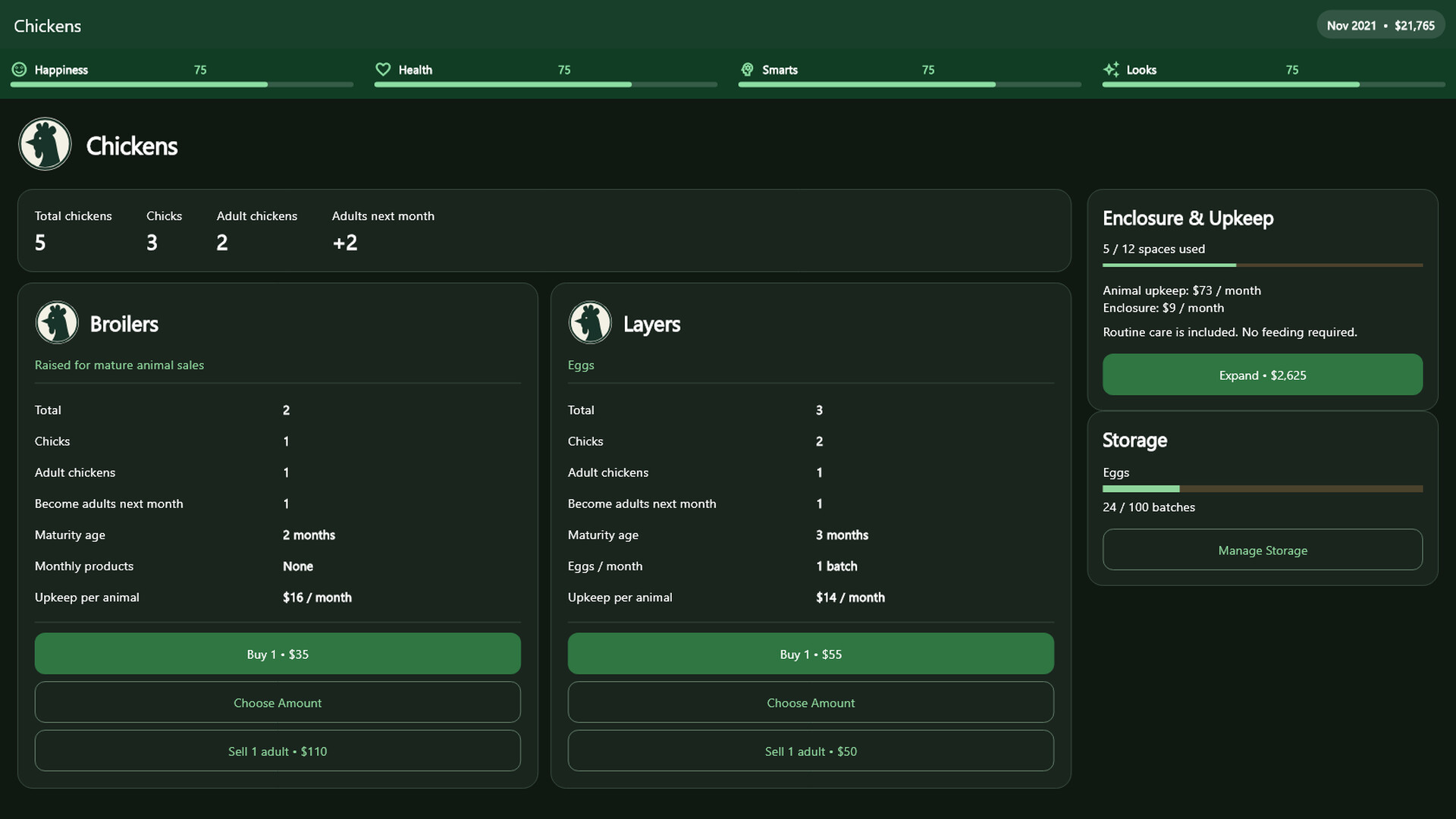Sell 1 adult layer for $50
1456x819 pixels.
tap(811, 751)
